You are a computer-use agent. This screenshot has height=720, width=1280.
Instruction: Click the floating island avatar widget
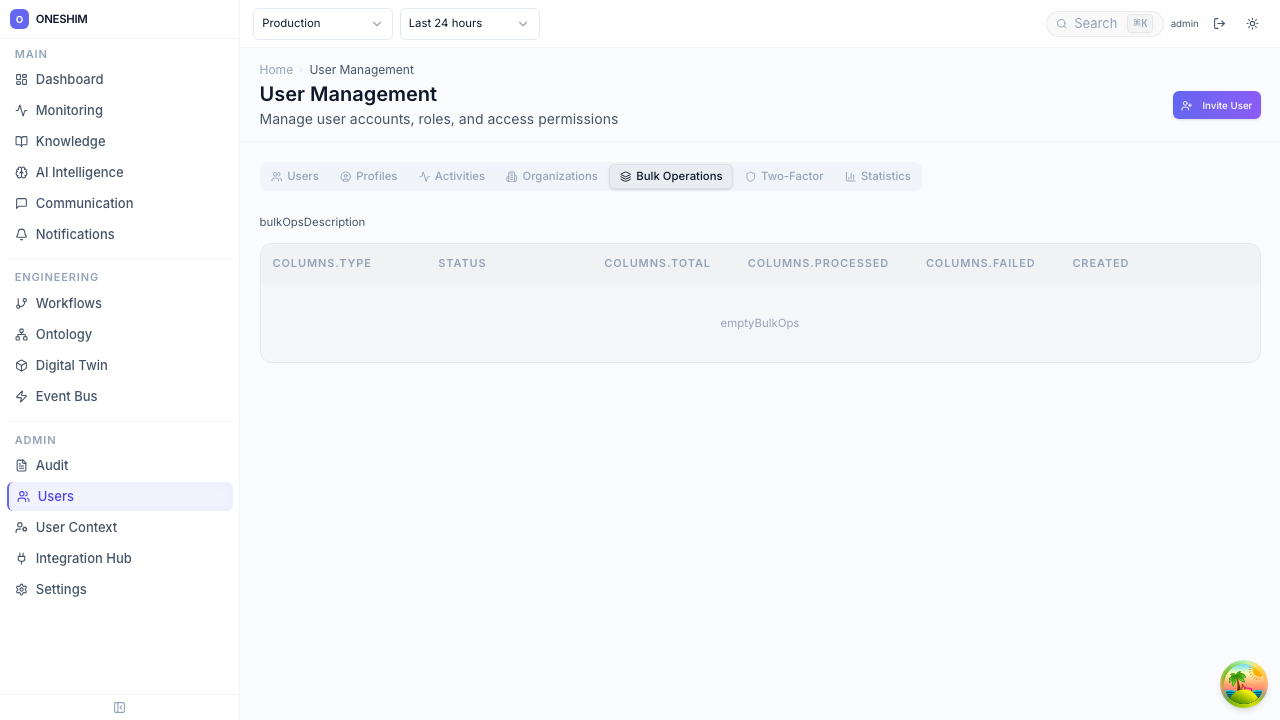coord(1243,684)
